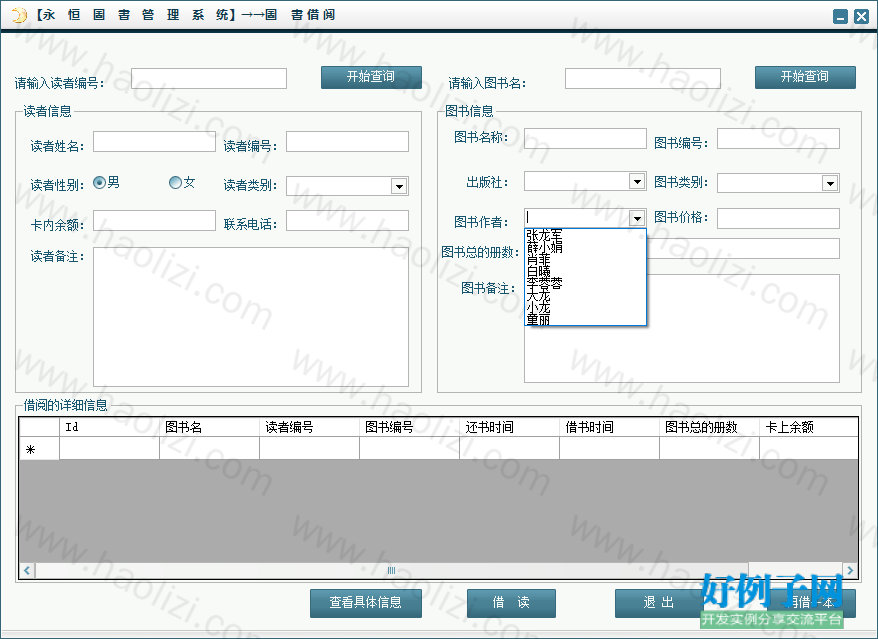The height and width of the screenshot is (639, 878).
Task: Choose 白曦 from the author list
Action: pos(585,271)
